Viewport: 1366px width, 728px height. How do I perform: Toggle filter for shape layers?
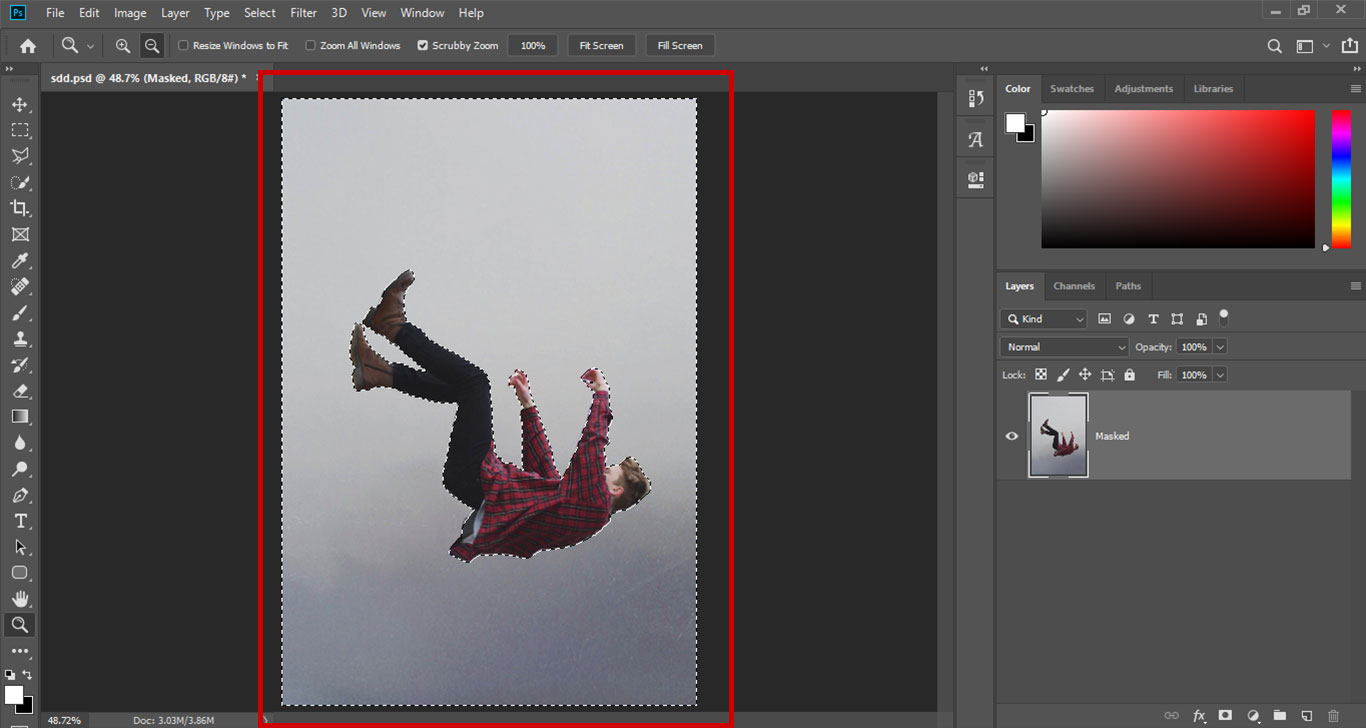1177,319
